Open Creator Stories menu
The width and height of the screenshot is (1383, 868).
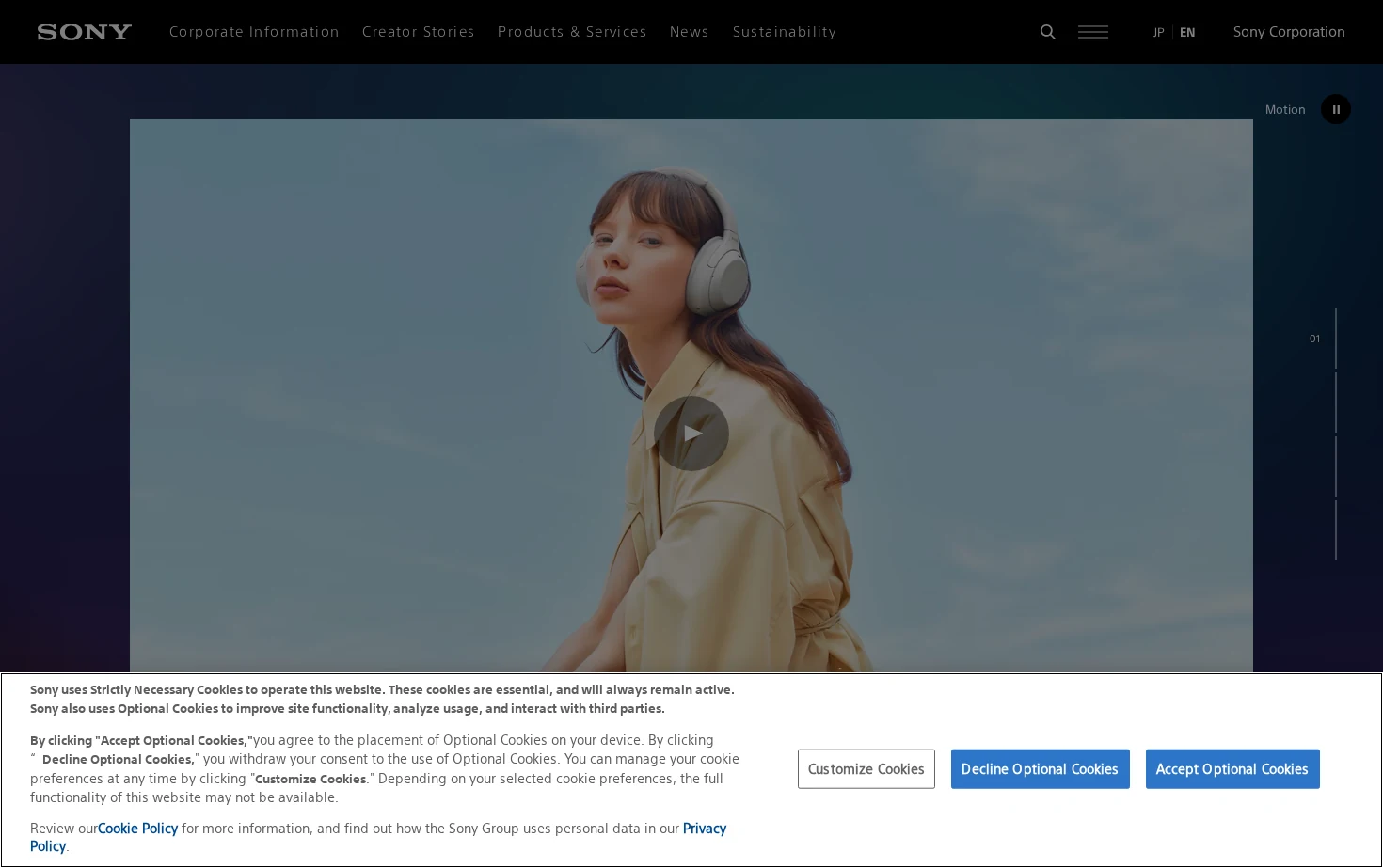pos(419,32)
